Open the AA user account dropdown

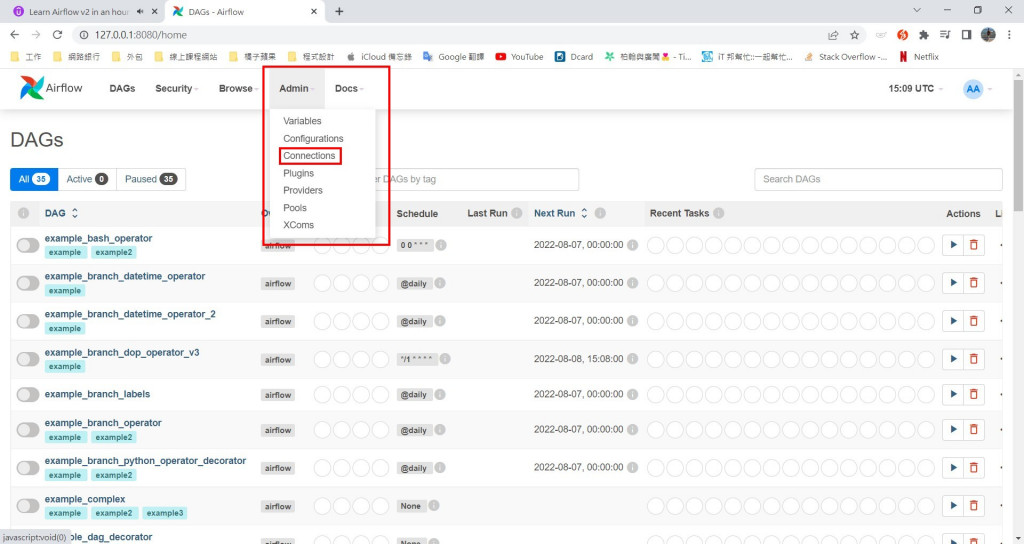click(x=978, y=89)
